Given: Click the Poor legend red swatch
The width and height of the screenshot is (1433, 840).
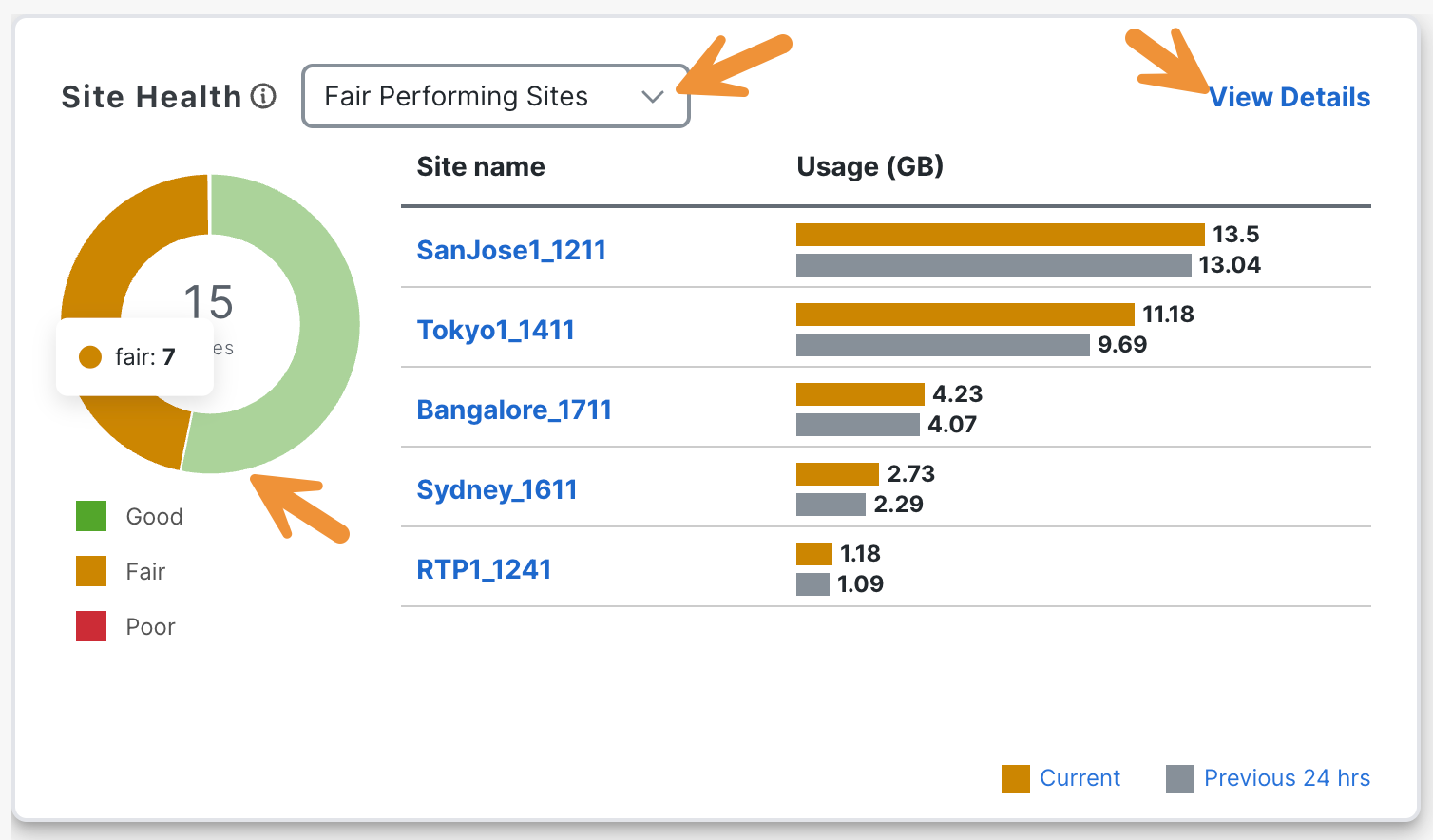Looking at the screenshot, I should click(91, 626).
